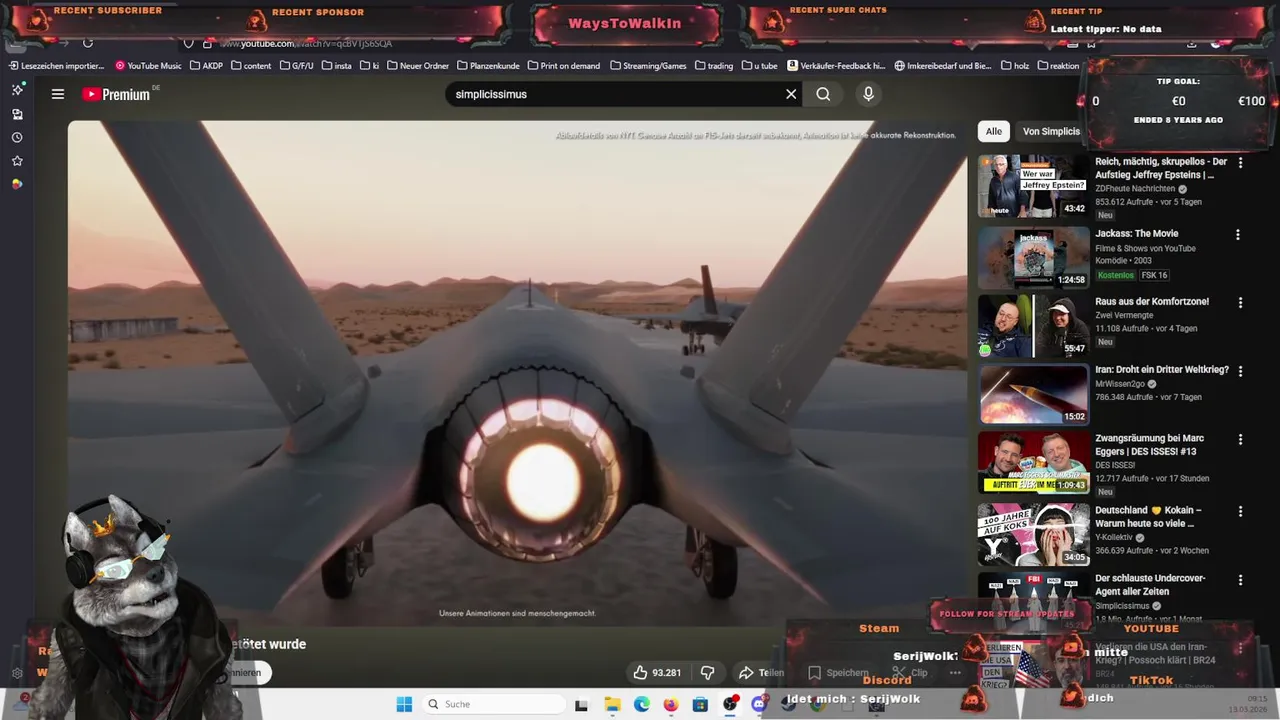This screenshot has width=1280, height=720.
Task: Open options for Iran: Droht ein Dritter Weltkrieg
Action: tap(1240, 370)
